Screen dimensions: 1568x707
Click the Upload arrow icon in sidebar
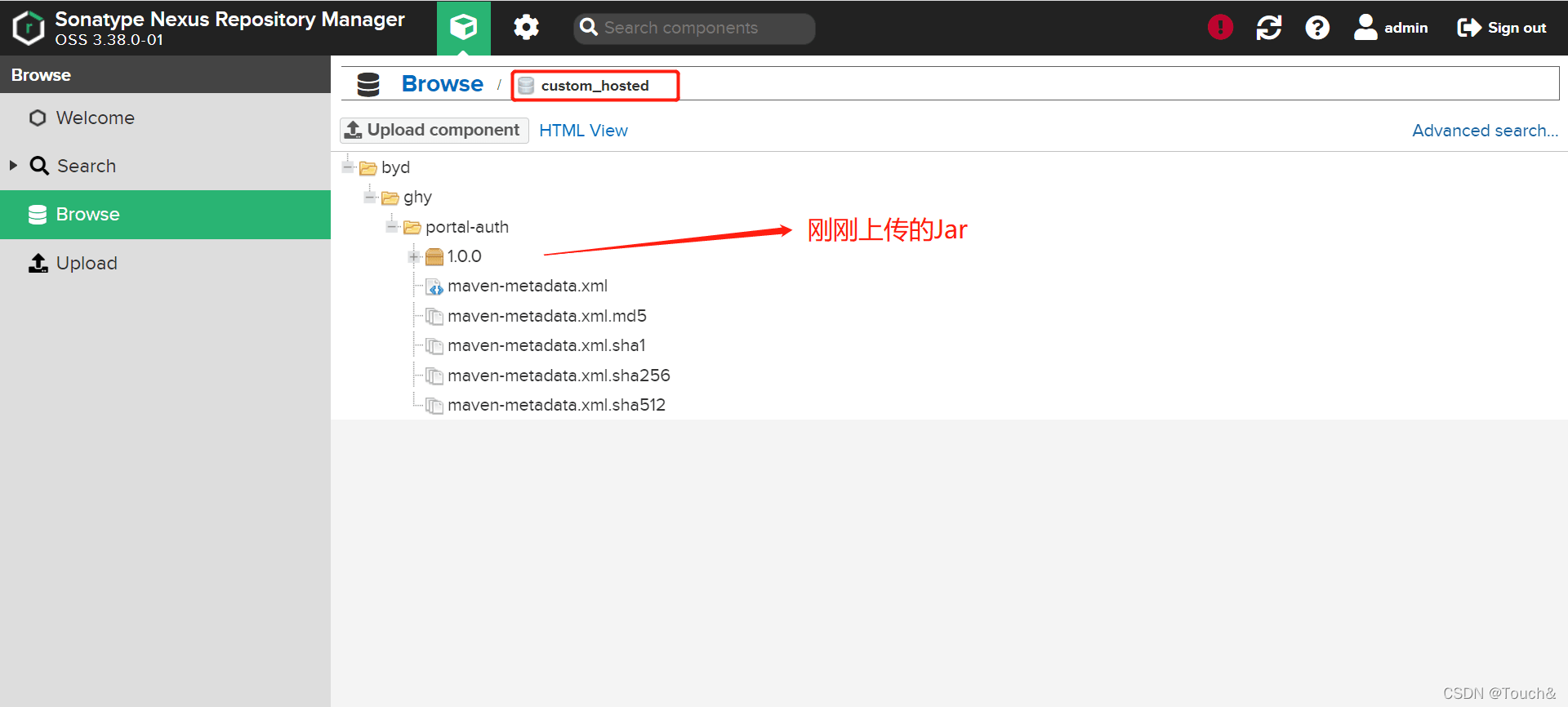38,263
